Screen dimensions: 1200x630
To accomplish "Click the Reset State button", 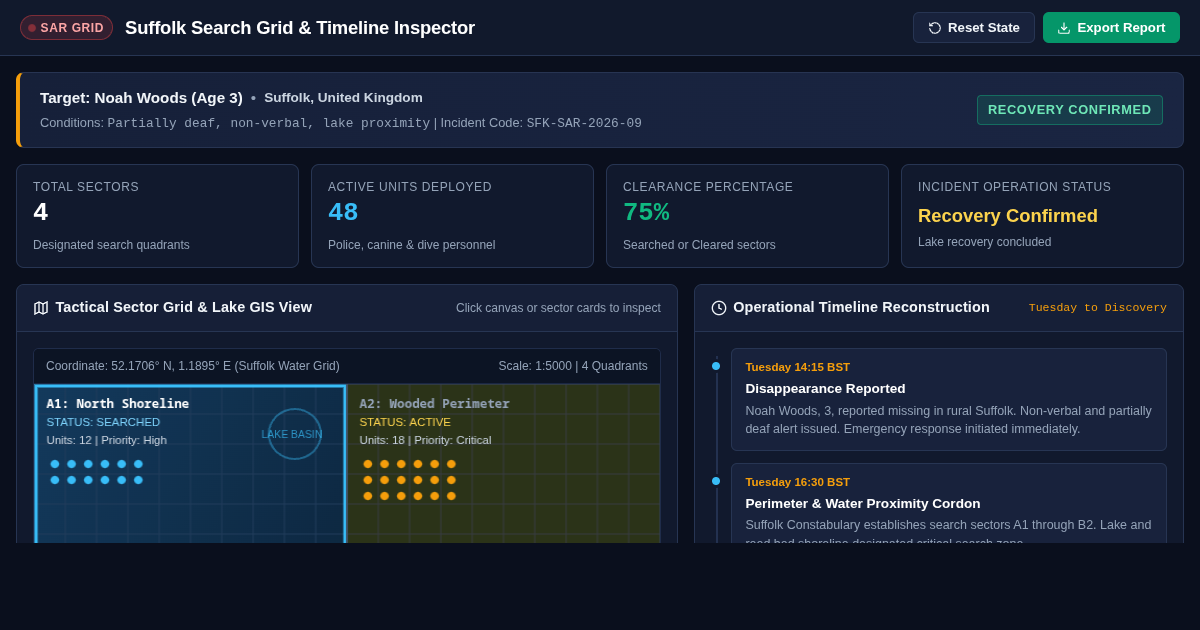I will click(x=973, y=28).
